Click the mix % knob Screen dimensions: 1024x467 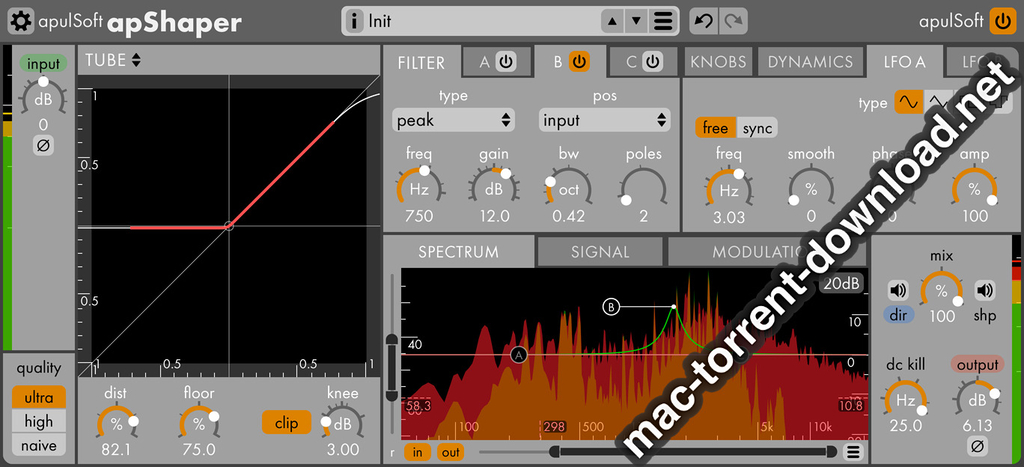point(941,290)
